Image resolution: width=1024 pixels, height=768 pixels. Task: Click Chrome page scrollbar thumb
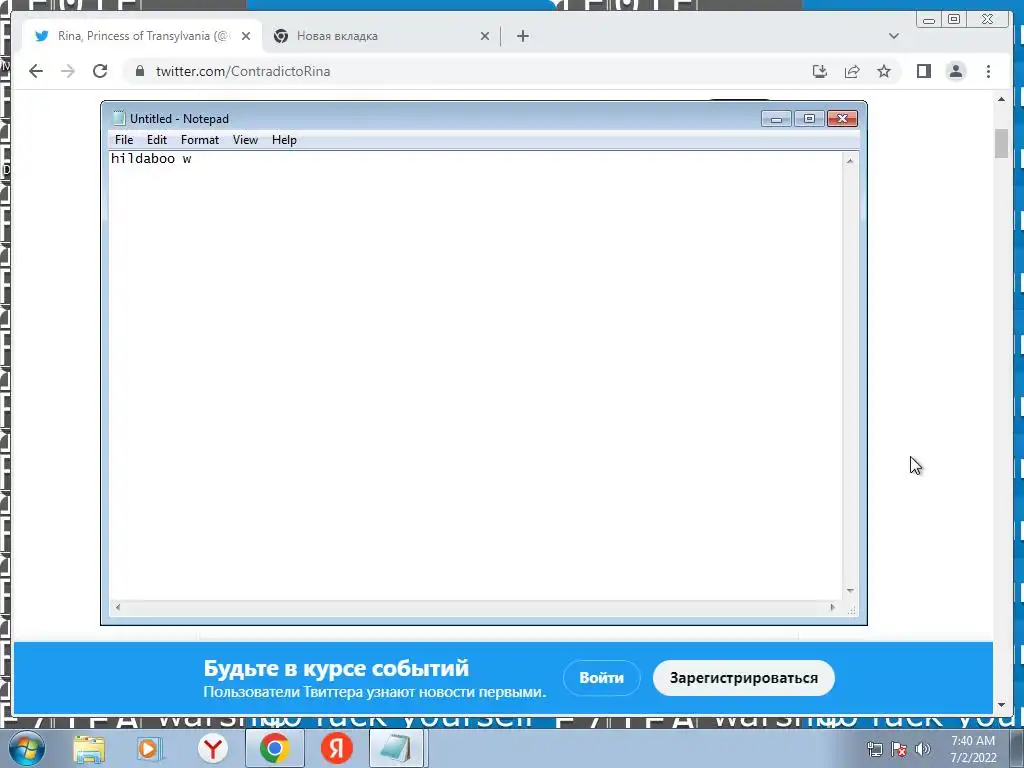(x=1002, y=144)
